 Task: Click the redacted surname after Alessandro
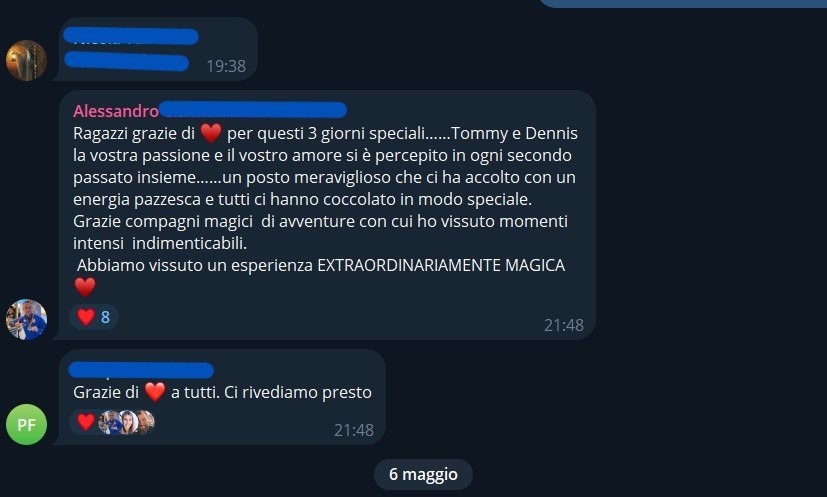click(253, 110)
